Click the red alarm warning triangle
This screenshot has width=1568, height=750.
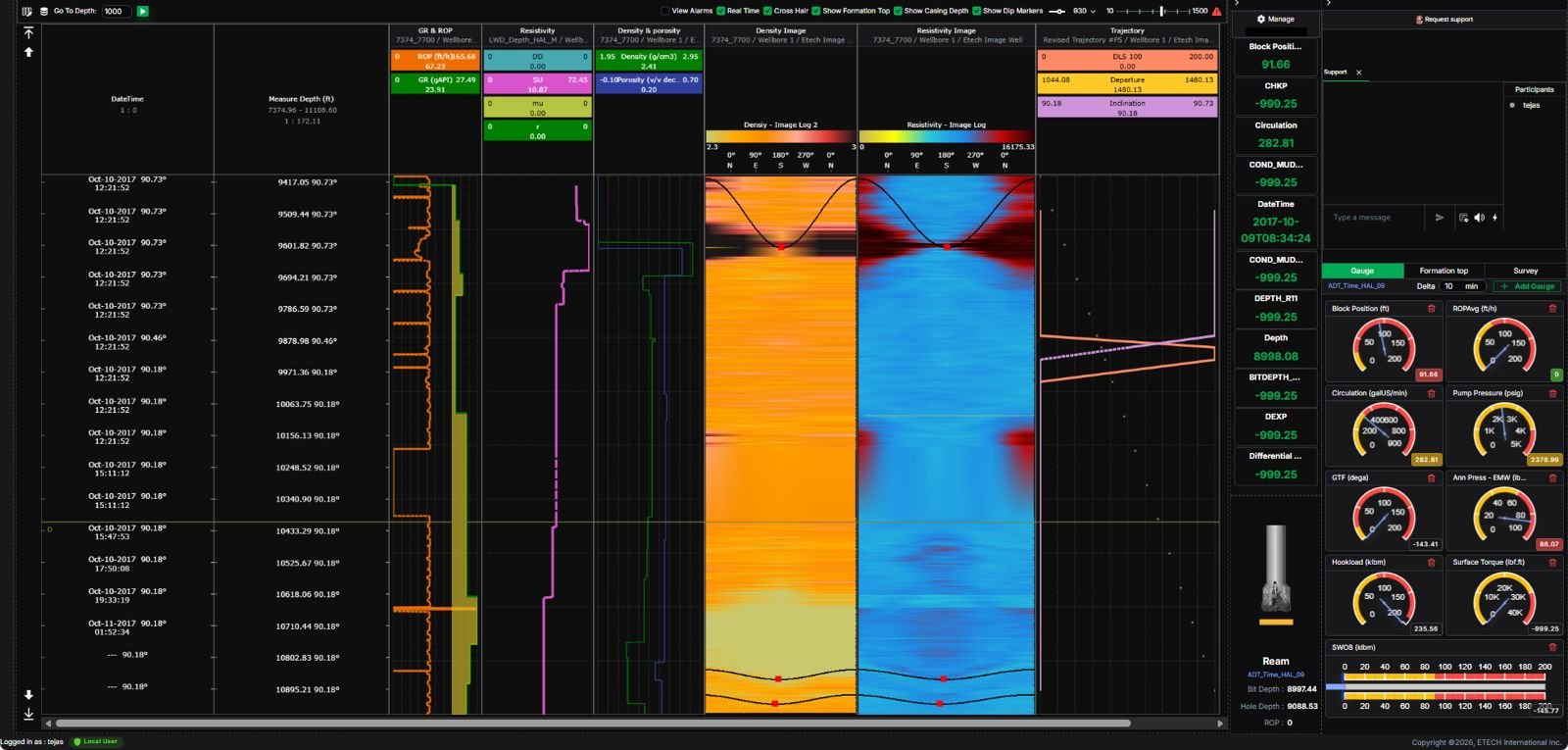click(x=1217, y=11)
